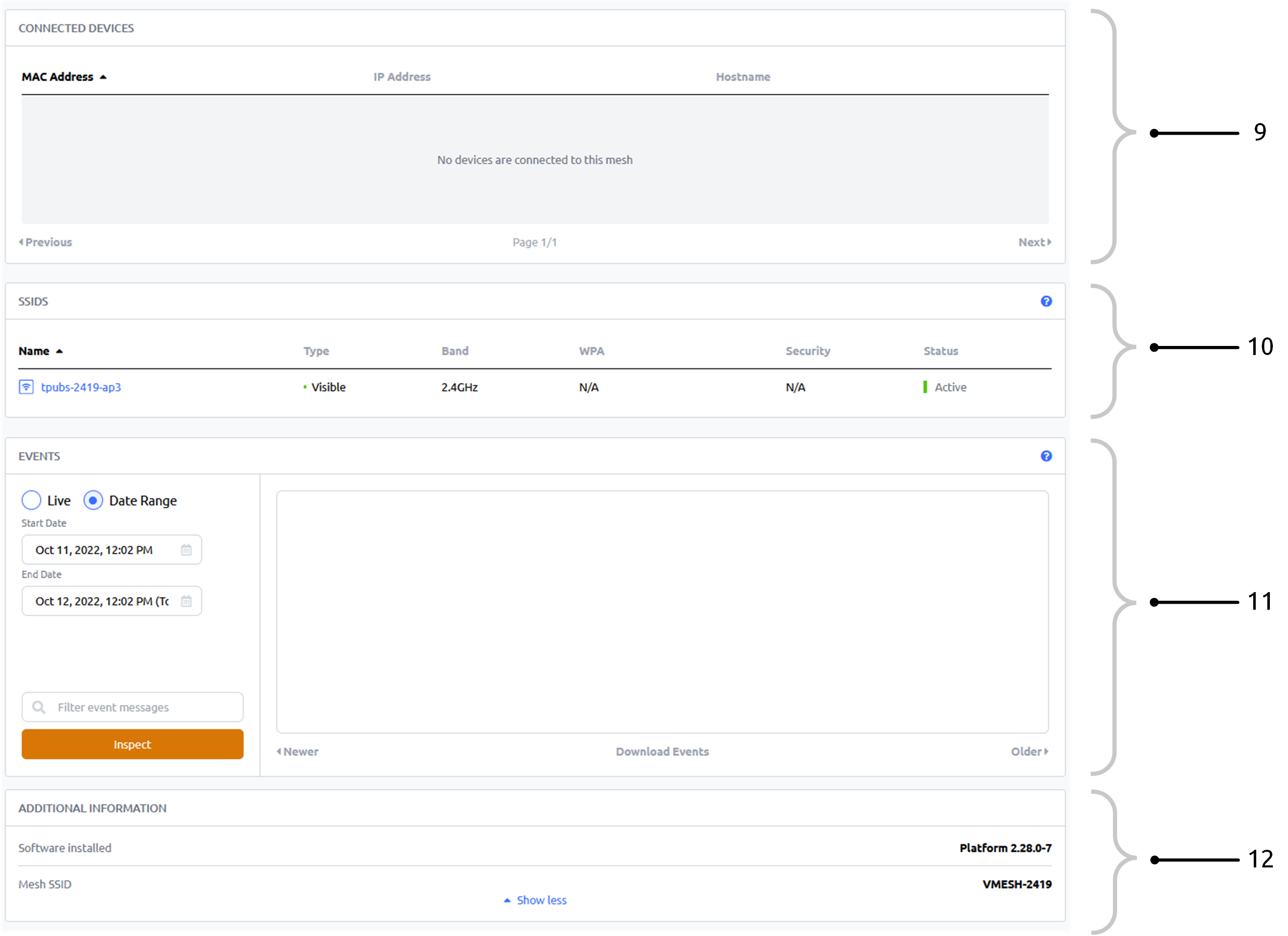Go to Next page of devices
Screen dimensions: 1288x936
1035,242
